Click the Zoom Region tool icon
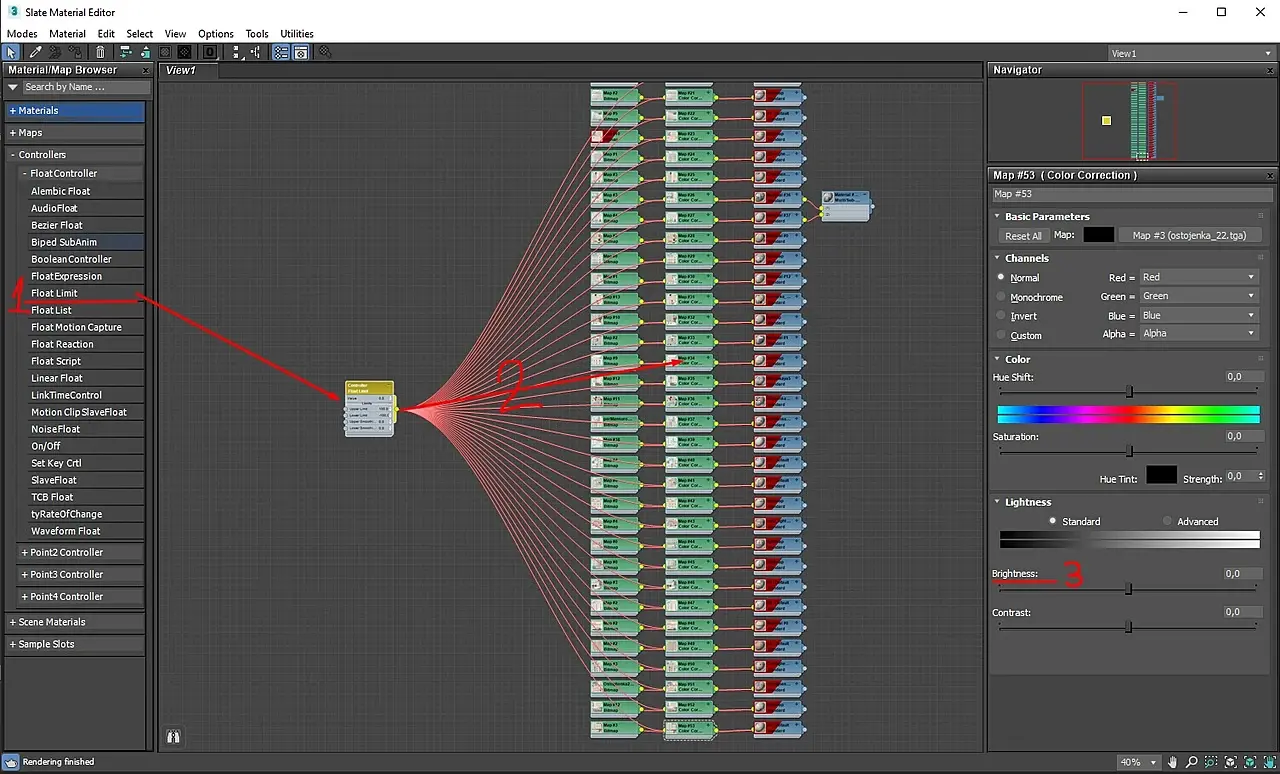The width and height of the screenshot is (1280, 774). click(x=1211, y=762)
